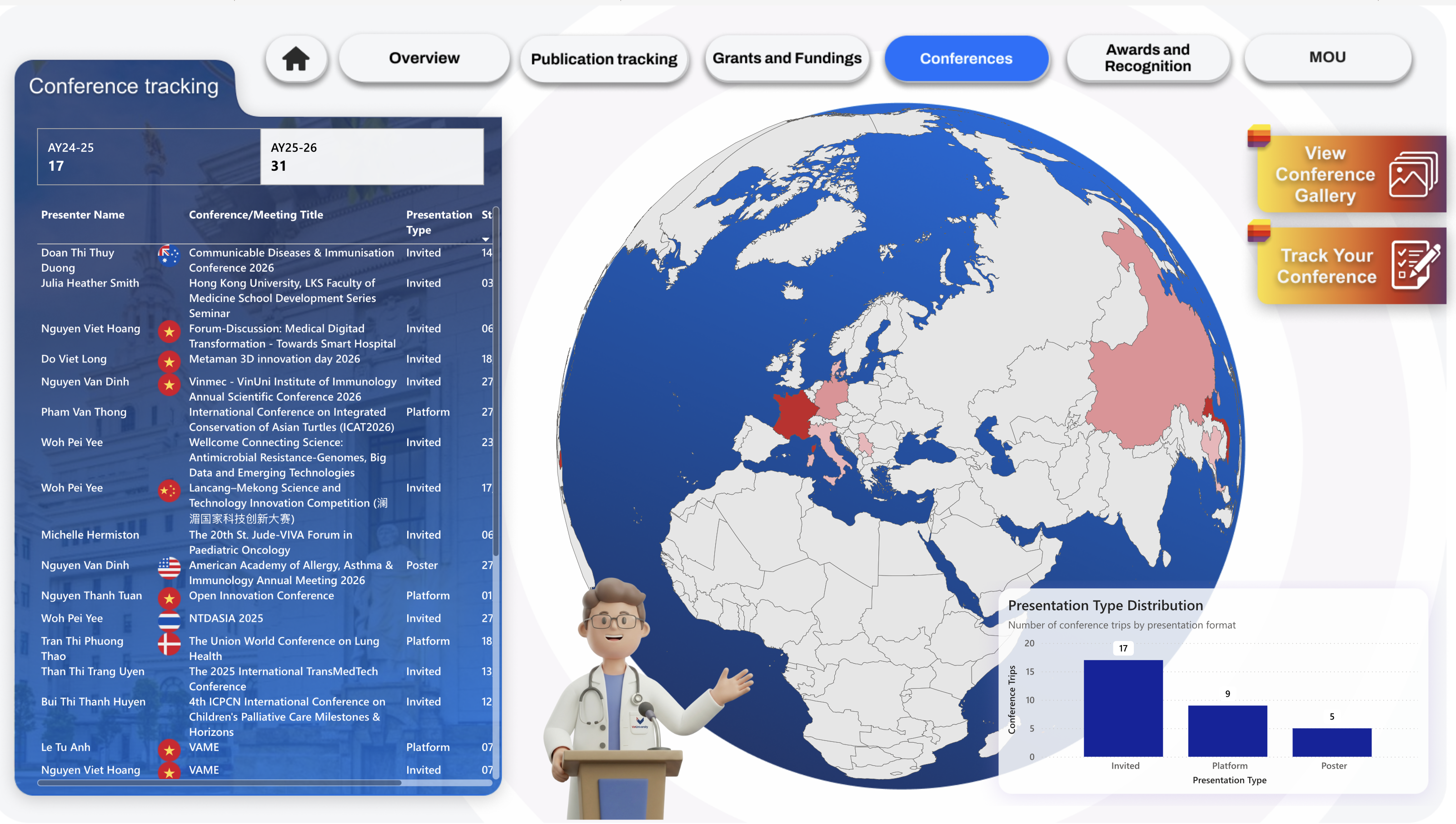Click Australia flag beside Doan Thi Thuy Duong
This screenshot has height=824, width=1456.
point(169,256)
